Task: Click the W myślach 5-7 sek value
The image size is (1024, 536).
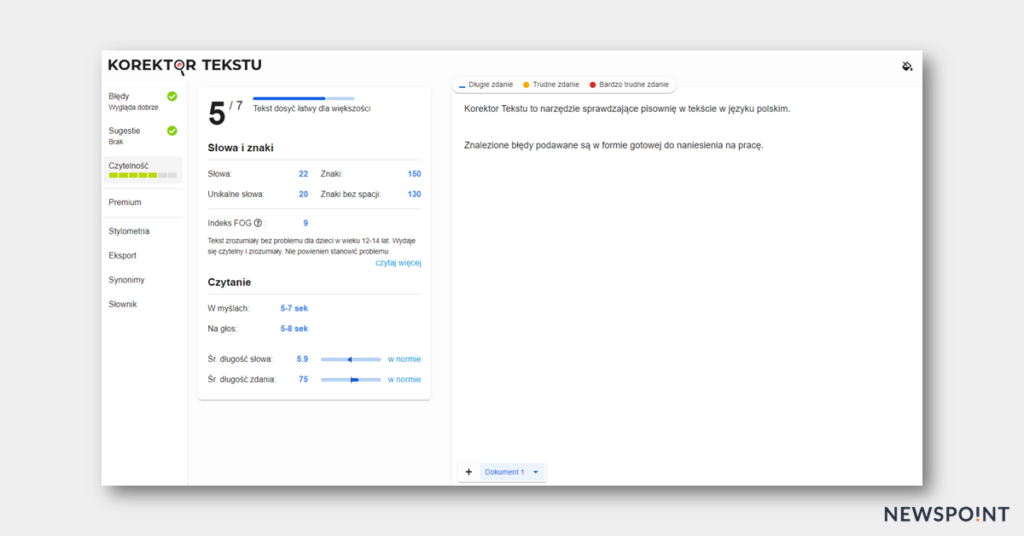Action: pyautogui.click(x=294, y=308)
